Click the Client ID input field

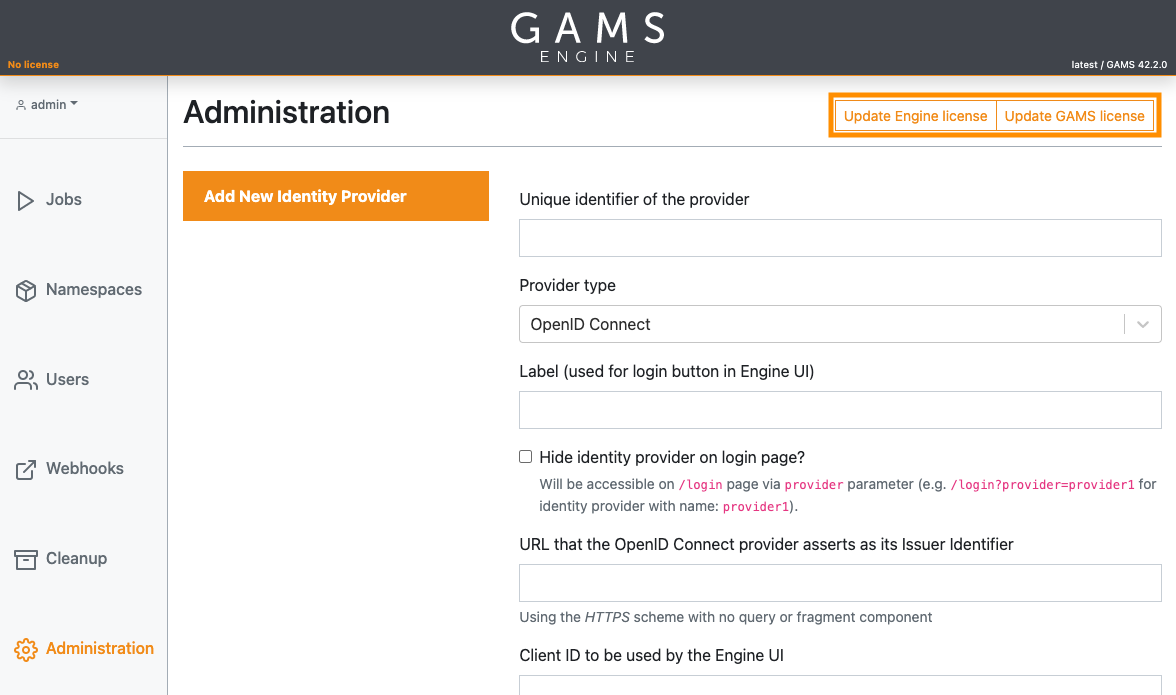[x=839, y=688]
